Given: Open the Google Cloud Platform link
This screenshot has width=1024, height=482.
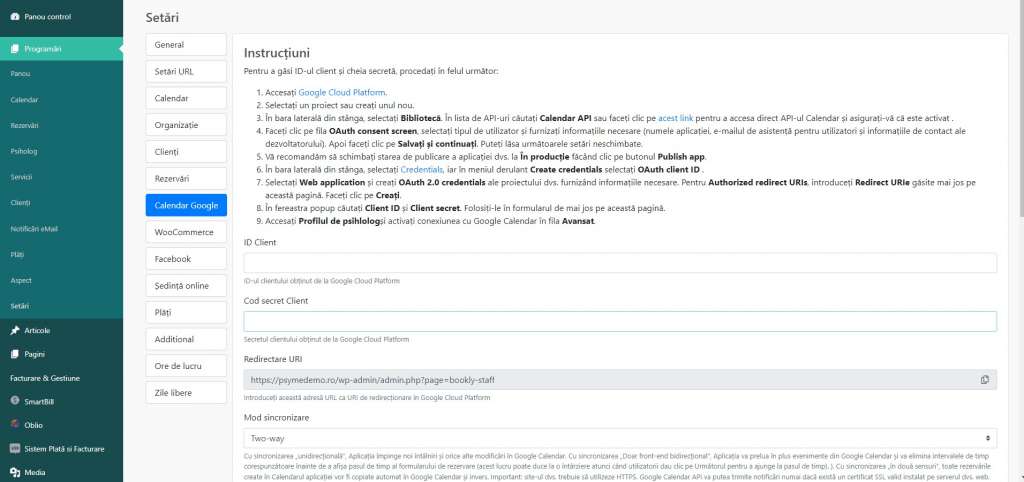Looking at the screenshot, I should point(342,93).
